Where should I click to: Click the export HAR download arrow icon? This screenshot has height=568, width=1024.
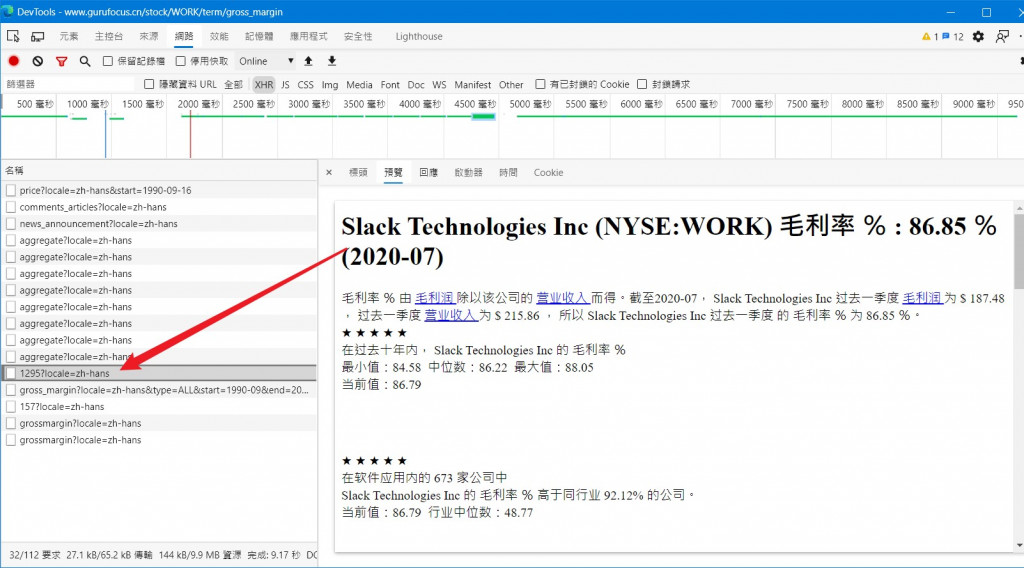coord(332,61)
